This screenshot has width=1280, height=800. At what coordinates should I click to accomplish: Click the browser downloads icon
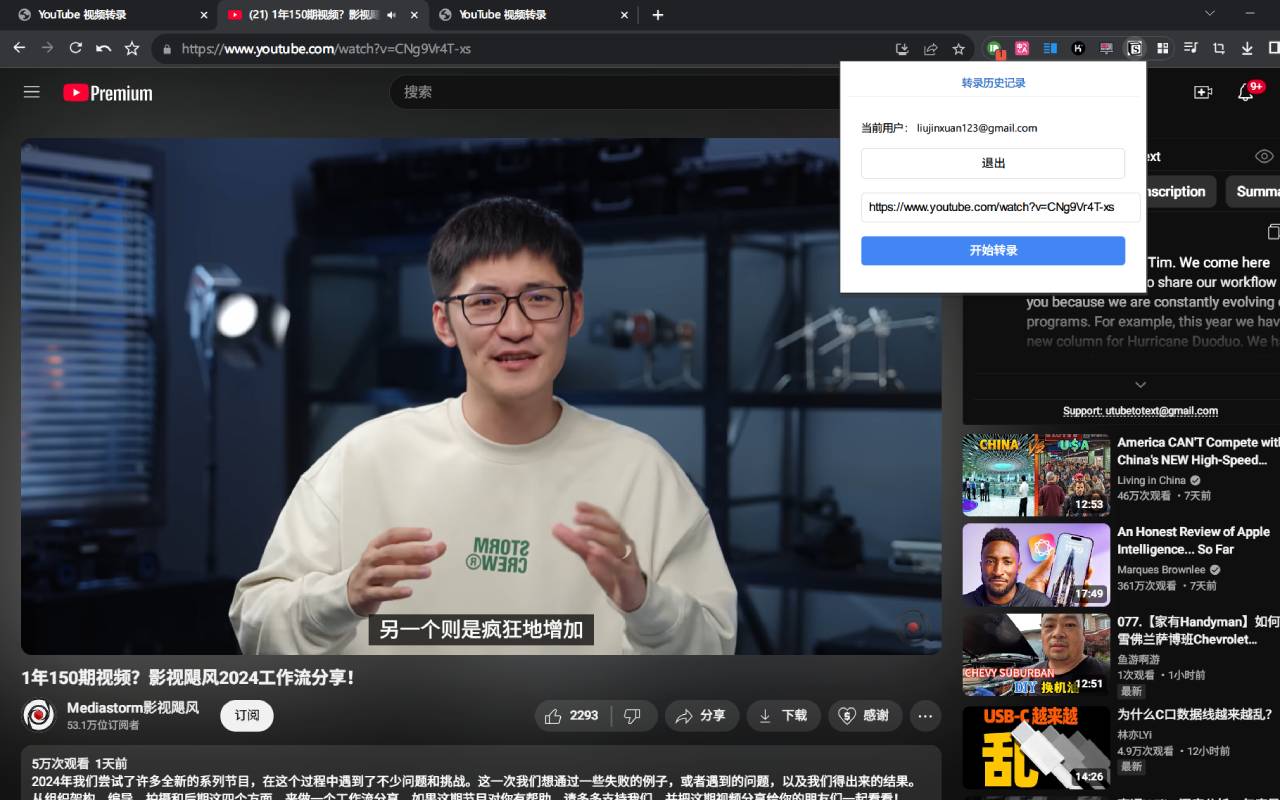click(1247, 47)
